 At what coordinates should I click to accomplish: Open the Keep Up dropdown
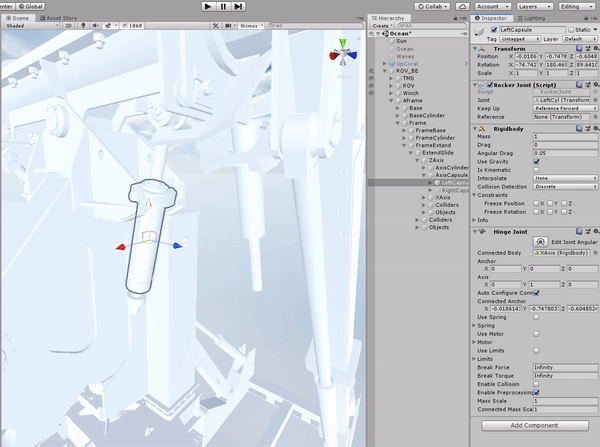(x=565, y=108)
